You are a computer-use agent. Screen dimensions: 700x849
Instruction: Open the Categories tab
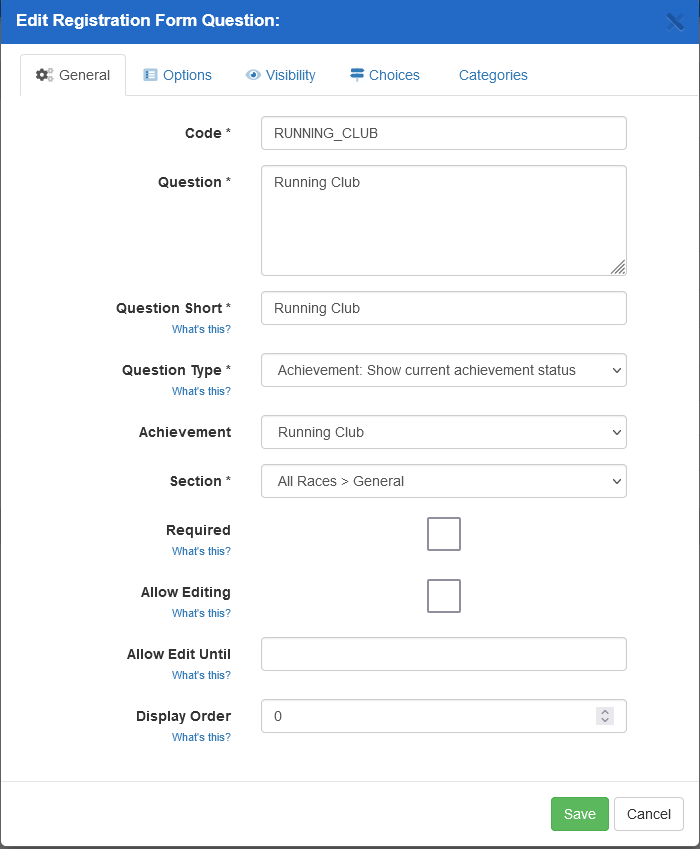493,75
